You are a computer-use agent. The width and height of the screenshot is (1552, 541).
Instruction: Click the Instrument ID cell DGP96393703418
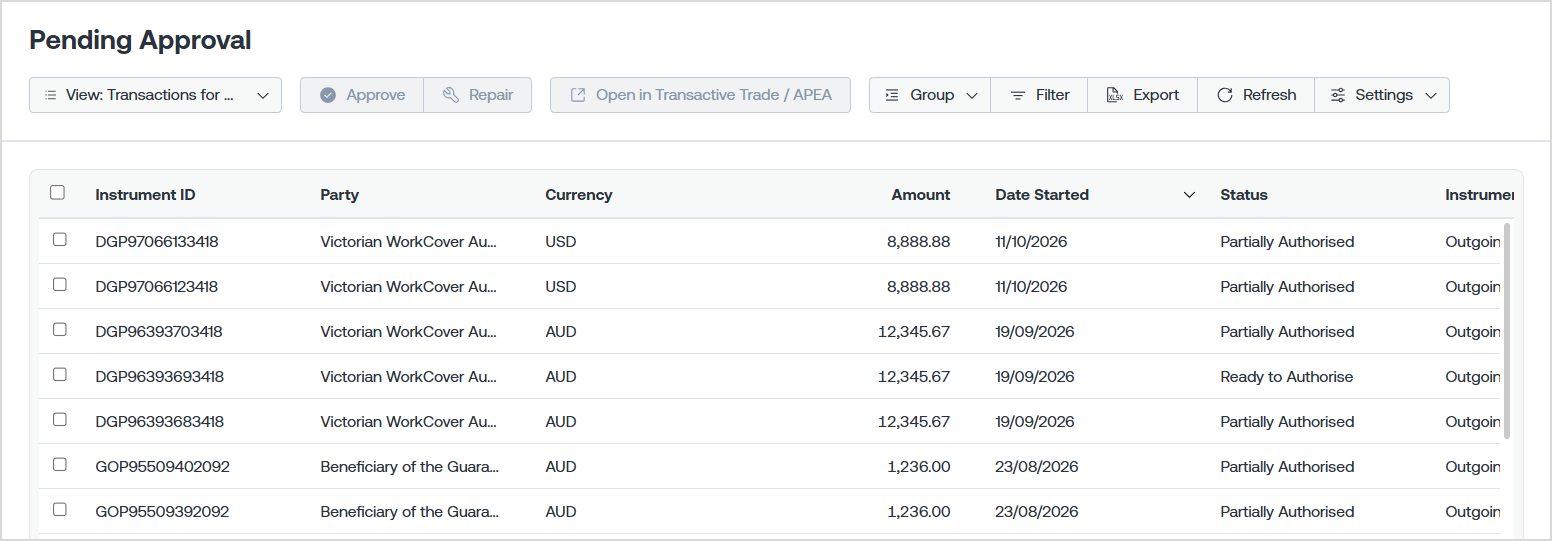[159, 331]
